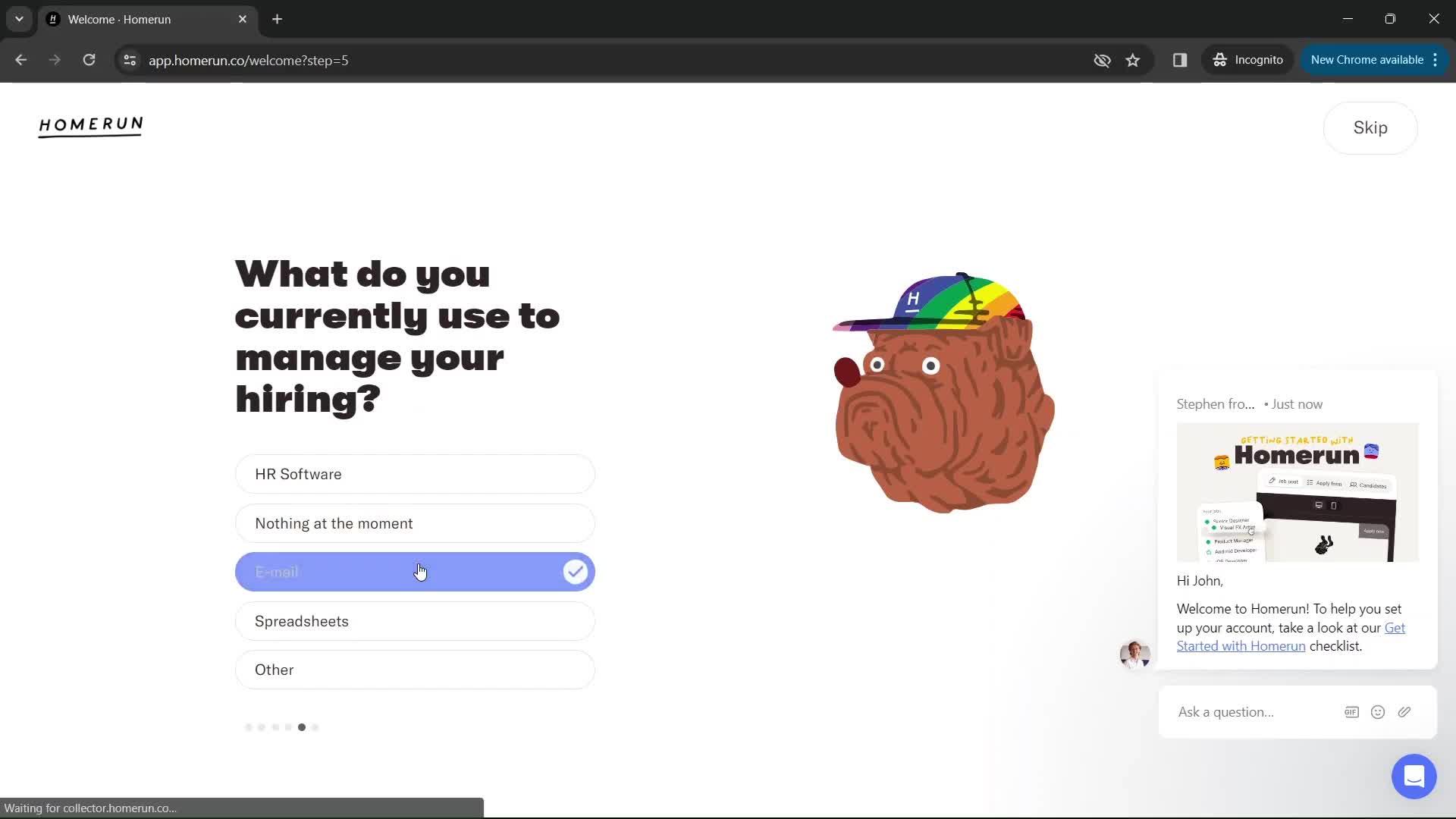
Task: Click the address bar URL
Action: pyautogui.click(x=249, y=61)
